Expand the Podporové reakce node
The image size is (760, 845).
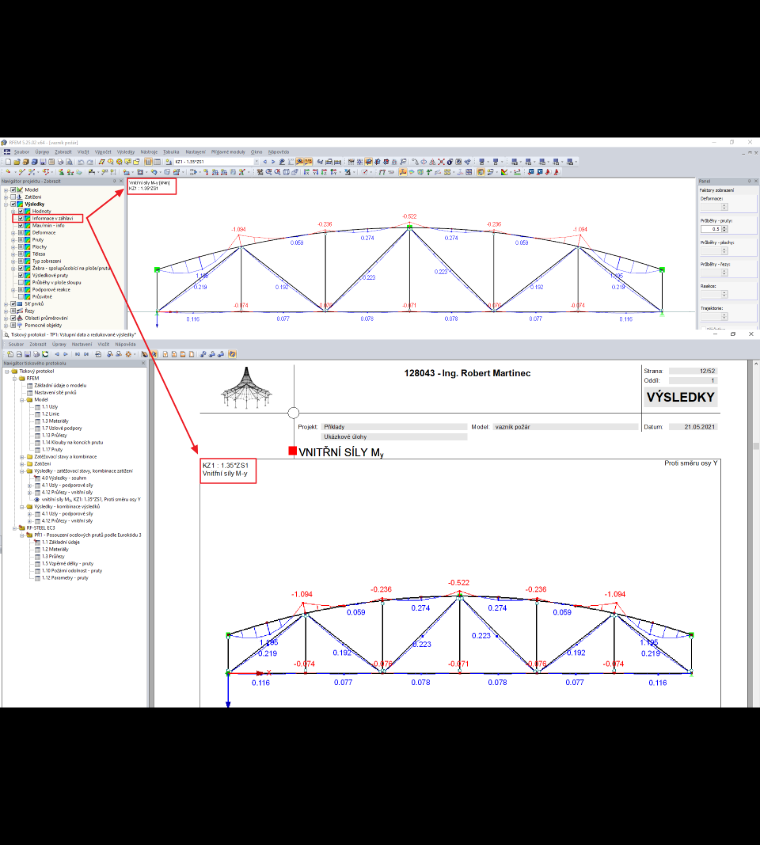pos(13,289)
